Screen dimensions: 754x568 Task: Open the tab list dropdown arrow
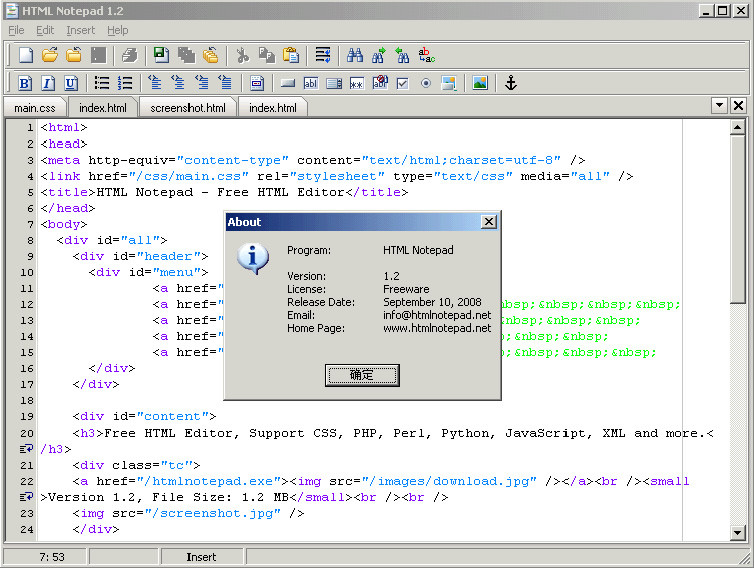pyautogui.click(x=719, y=105)
